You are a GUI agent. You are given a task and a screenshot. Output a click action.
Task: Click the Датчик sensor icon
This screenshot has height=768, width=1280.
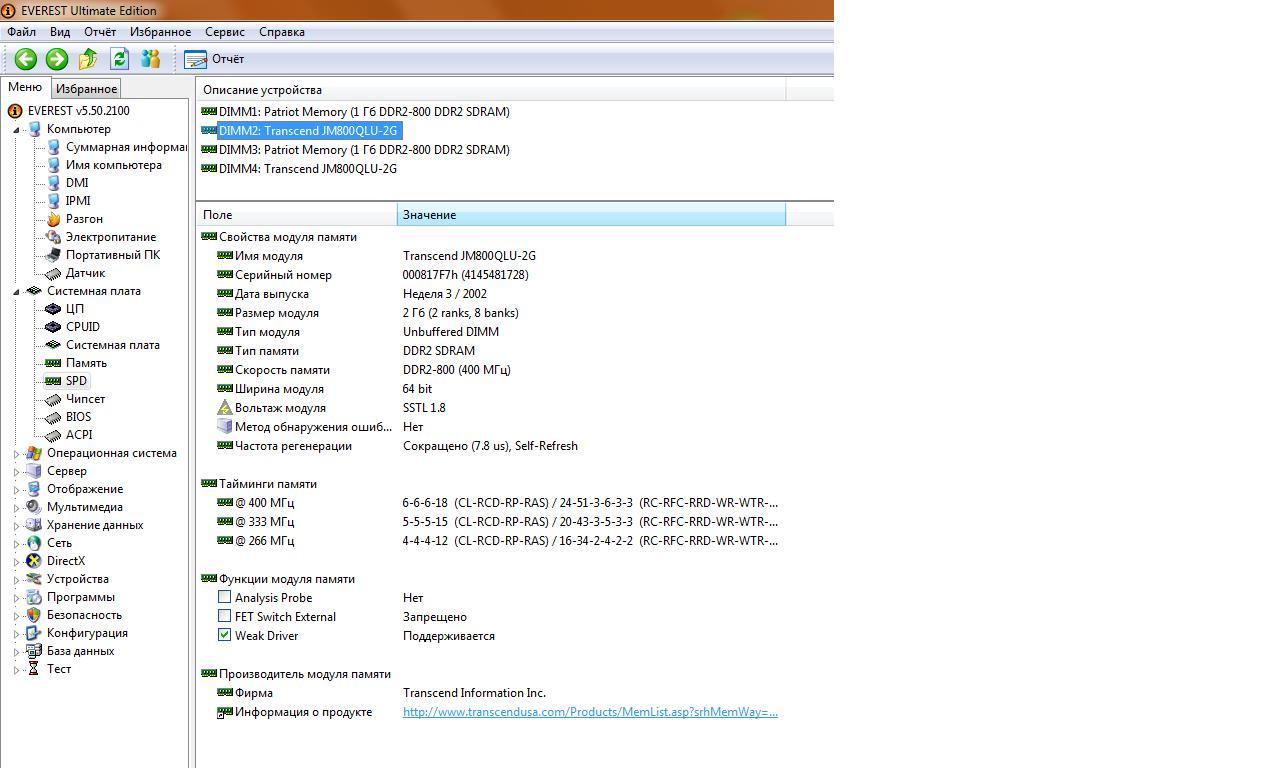tap(53, 273)
